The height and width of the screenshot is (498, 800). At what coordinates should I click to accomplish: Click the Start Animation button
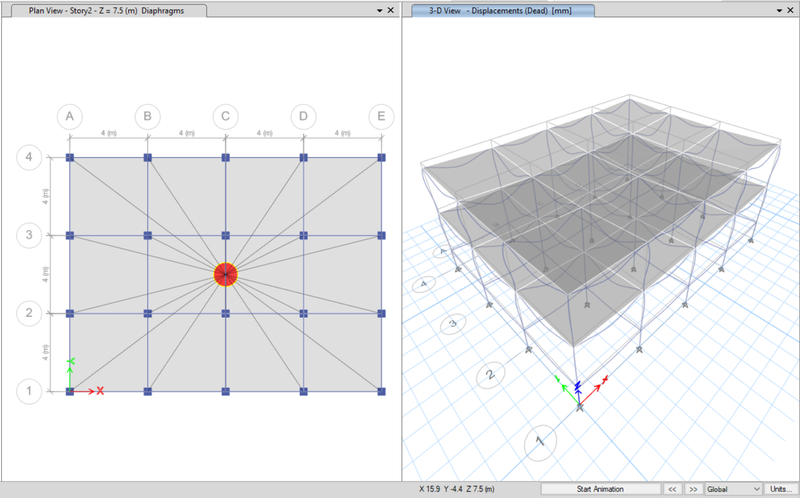600,489
